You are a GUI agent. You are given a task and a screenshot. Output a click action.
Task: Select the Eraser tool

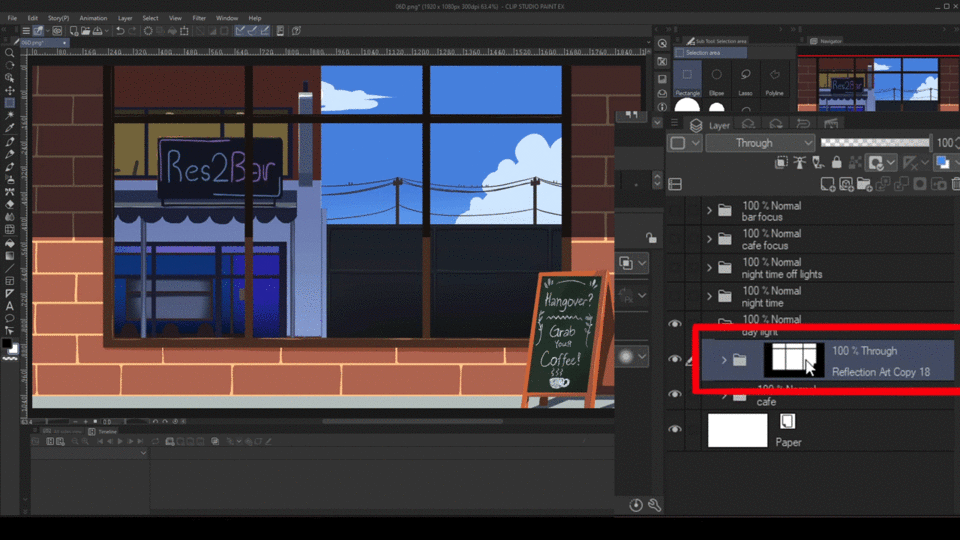(x=10, y=204)
